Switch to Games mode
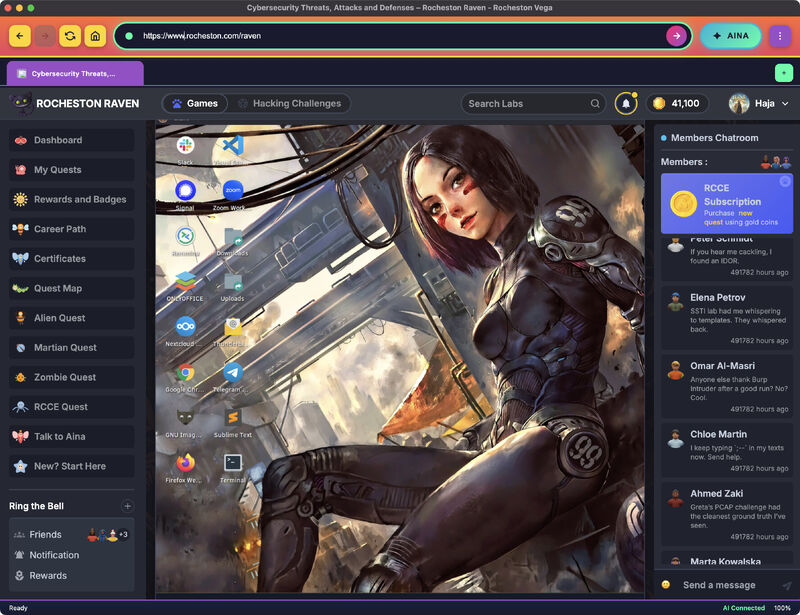This screenshot has height=615, width=800. point(194,103)
